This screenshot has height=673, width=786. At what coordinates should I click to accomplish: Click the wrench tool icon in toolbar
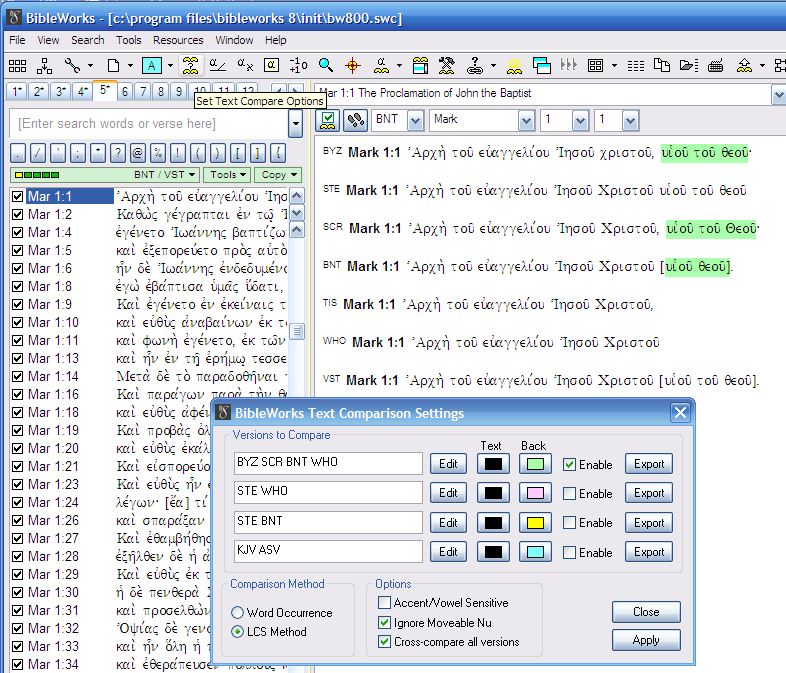73,66
